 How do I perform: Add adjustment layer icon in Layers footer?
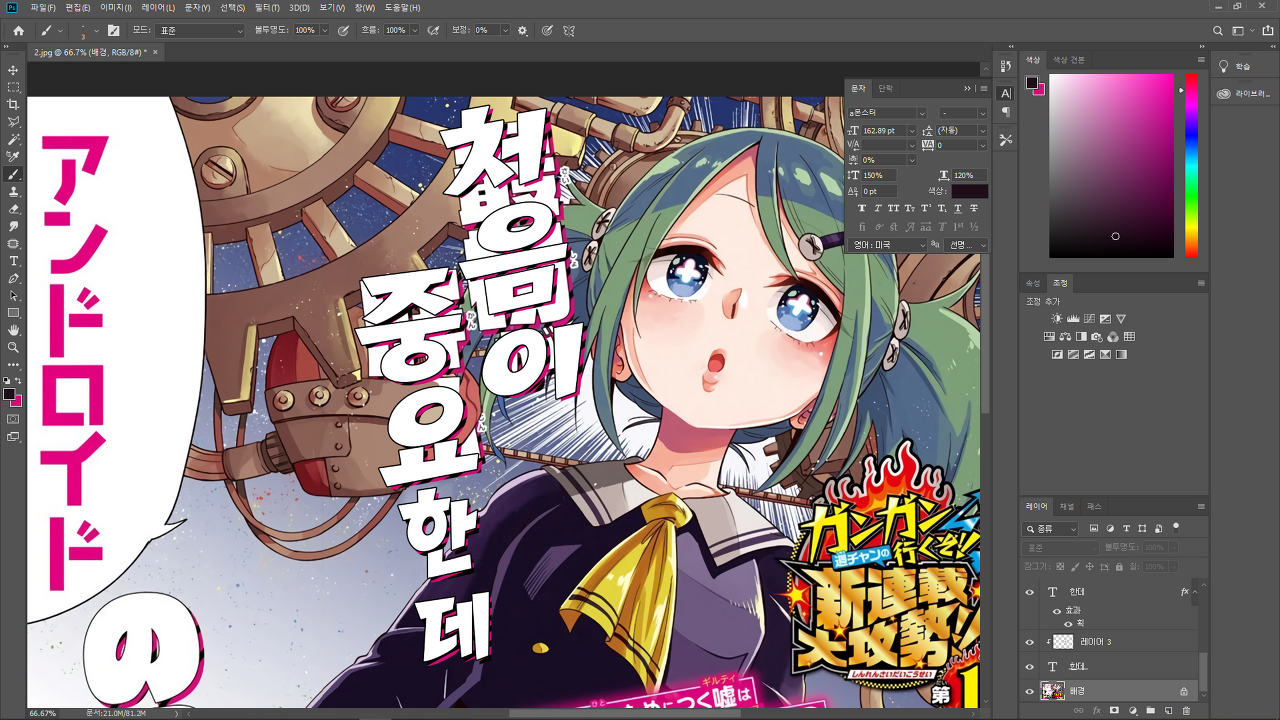click(1132, 710)
